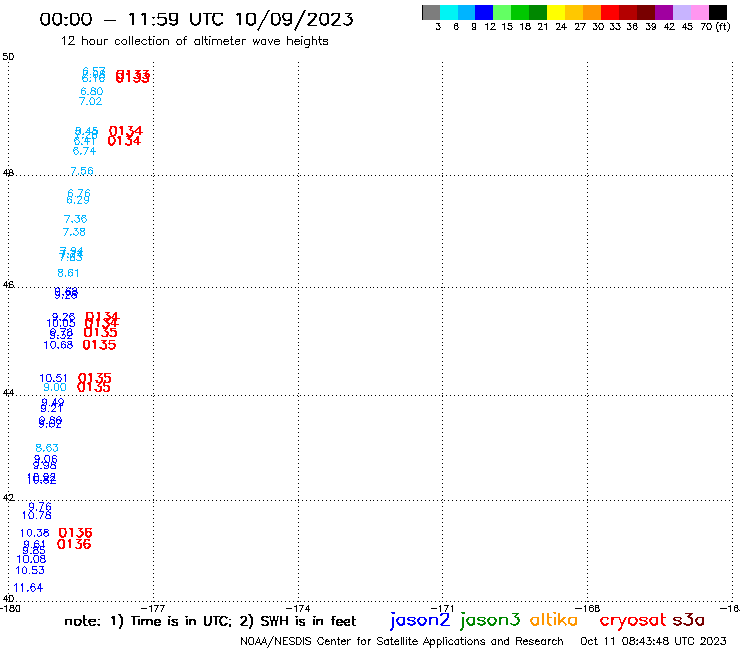Click the 00:00 – 11:59 UTC 10/09/2023 title
The height and width of the screenshot is (650, 740).
(196, 19)
